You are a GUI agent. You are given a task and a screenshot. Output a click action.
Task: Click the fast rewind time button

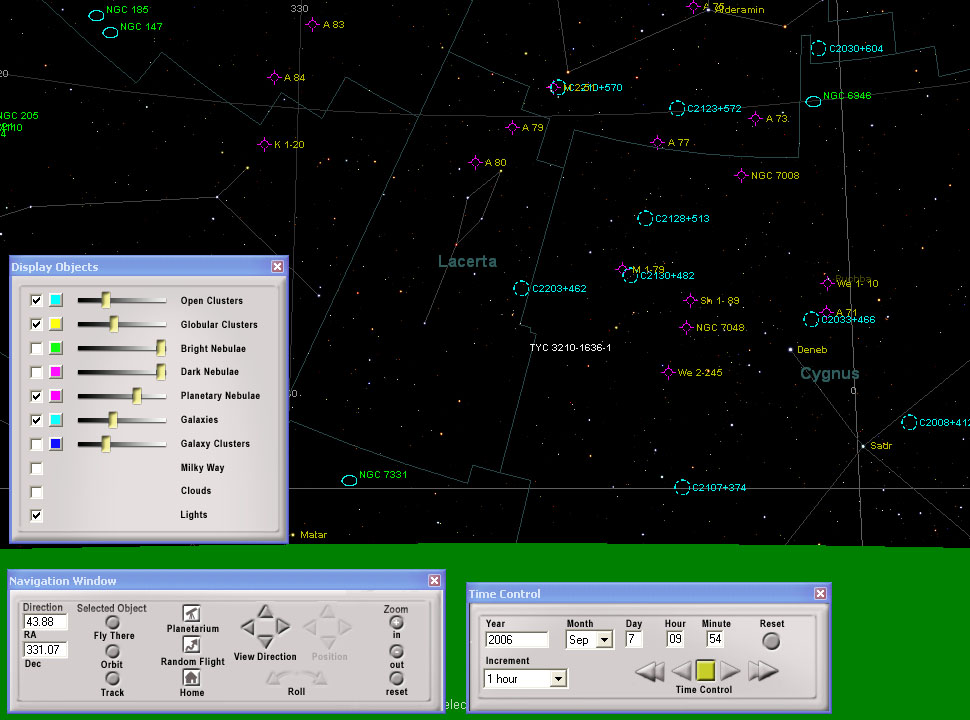650,671
